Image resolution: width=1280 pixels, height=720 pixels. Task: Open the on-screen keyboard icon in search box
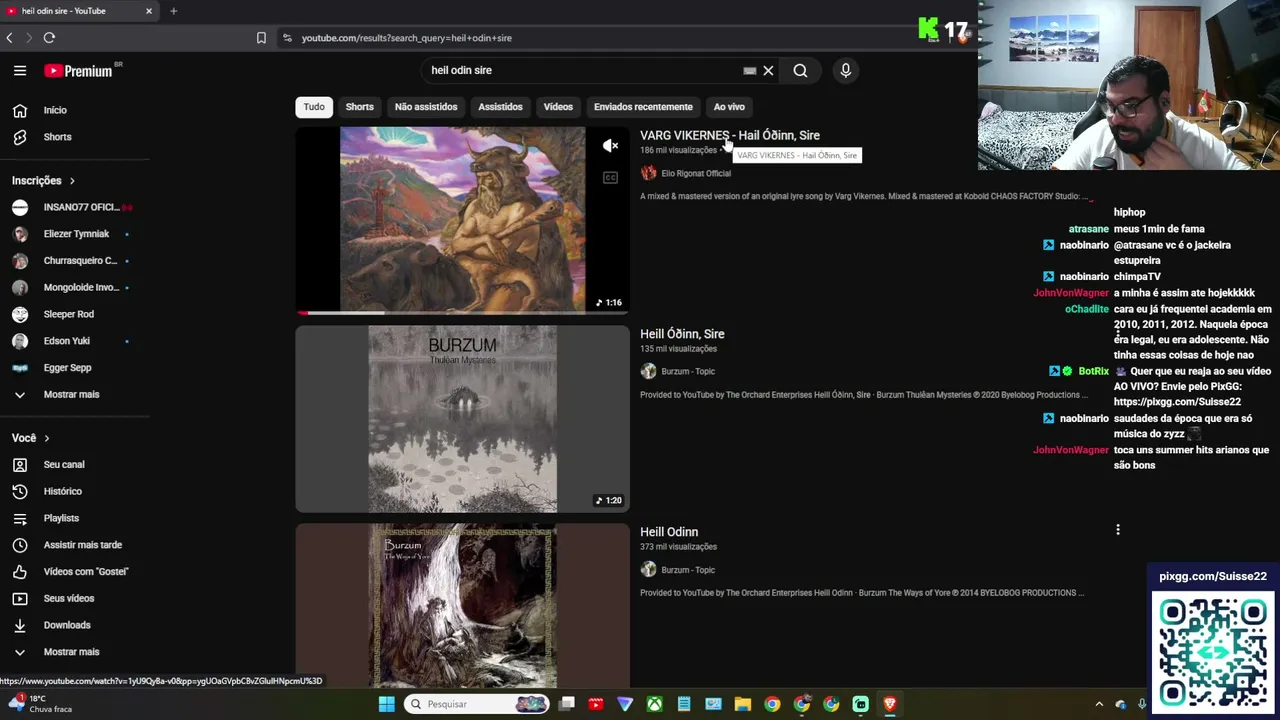click(750, 71)
